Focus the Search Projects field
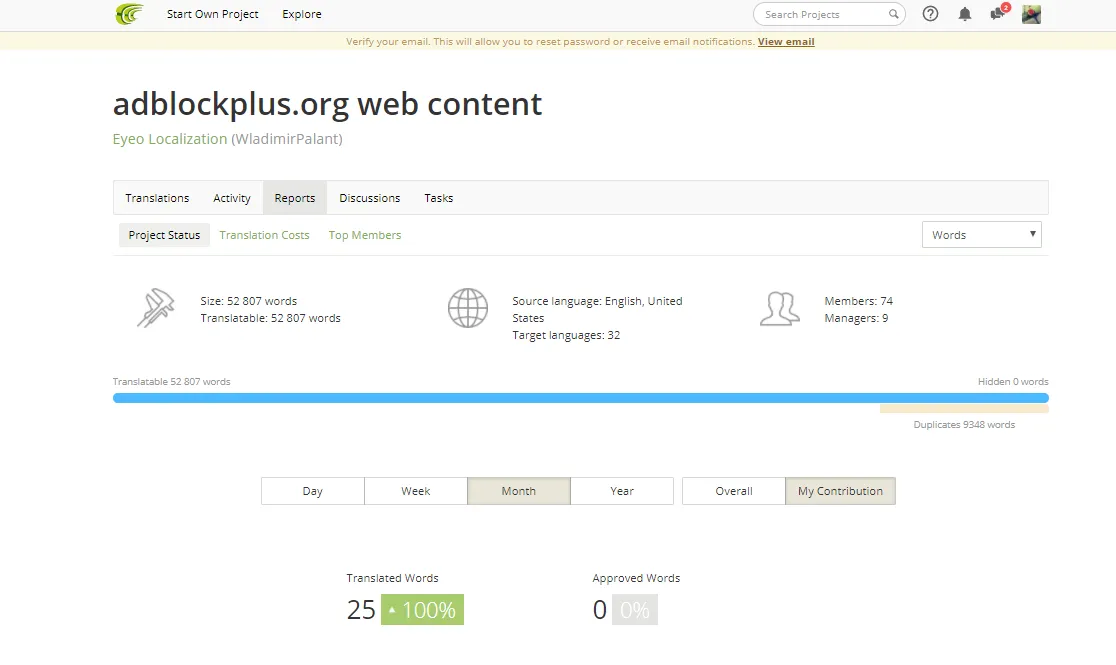1116x665 pixels. pos(829,14)
